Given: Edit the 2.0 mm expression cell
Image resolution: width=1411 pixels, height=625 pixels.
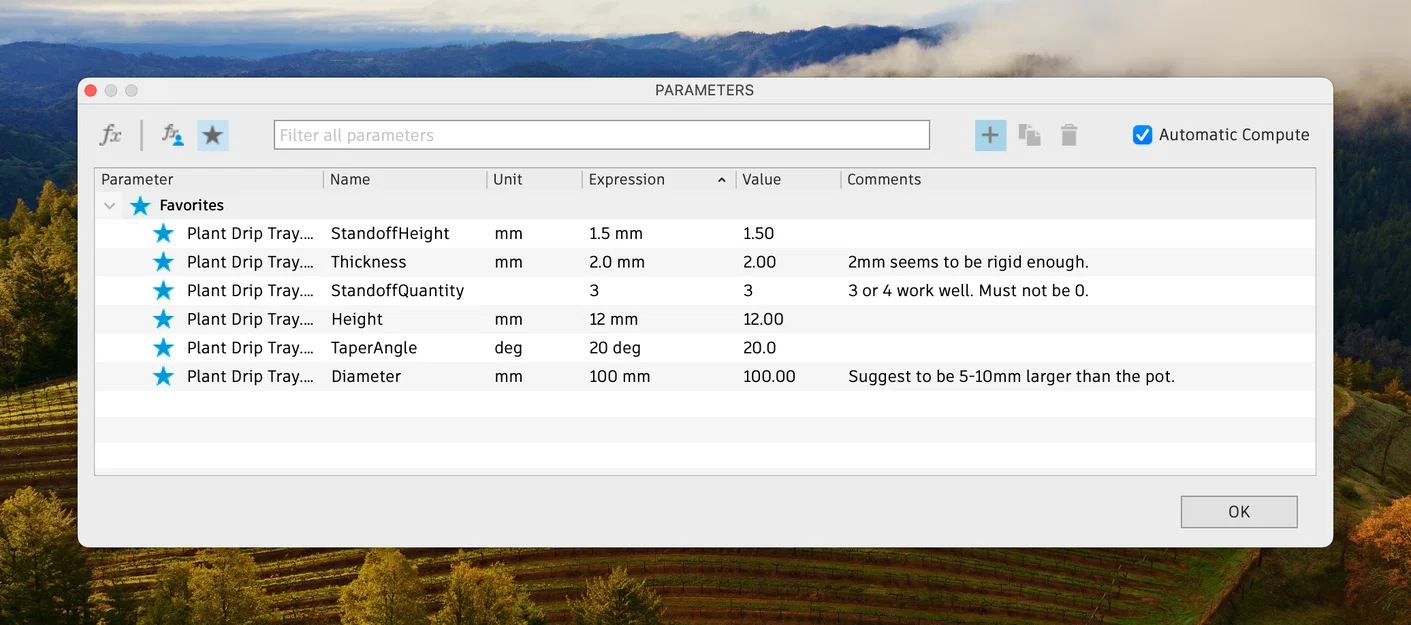Looking at the screenshot, I should click(617, 262).
